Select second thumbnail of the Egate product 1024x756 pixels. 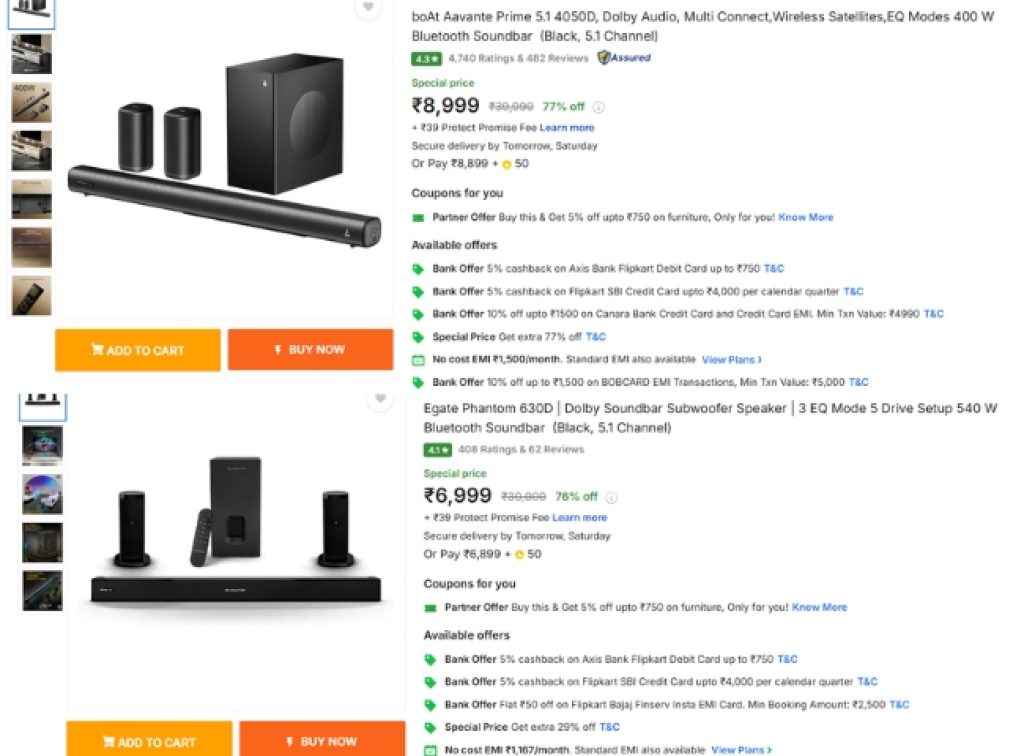[x=44, y=446]
